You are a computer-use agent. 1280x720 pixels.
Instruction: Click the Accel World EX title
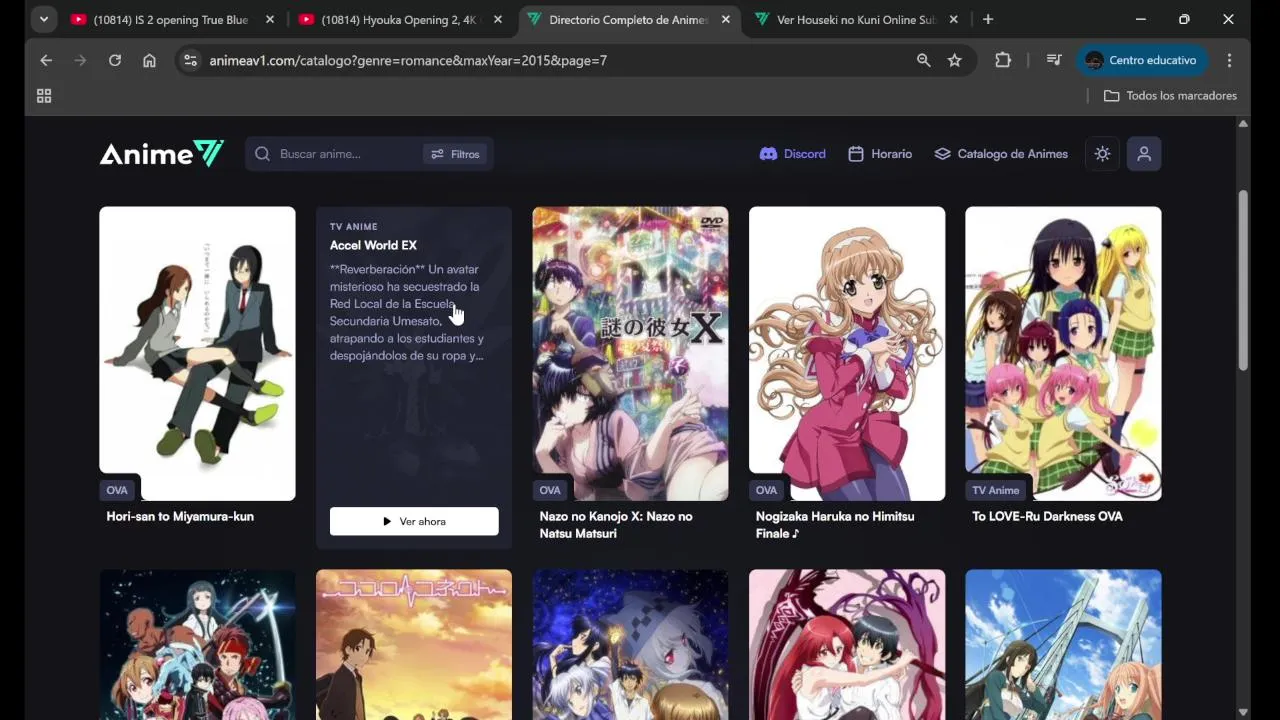point(373,245)
